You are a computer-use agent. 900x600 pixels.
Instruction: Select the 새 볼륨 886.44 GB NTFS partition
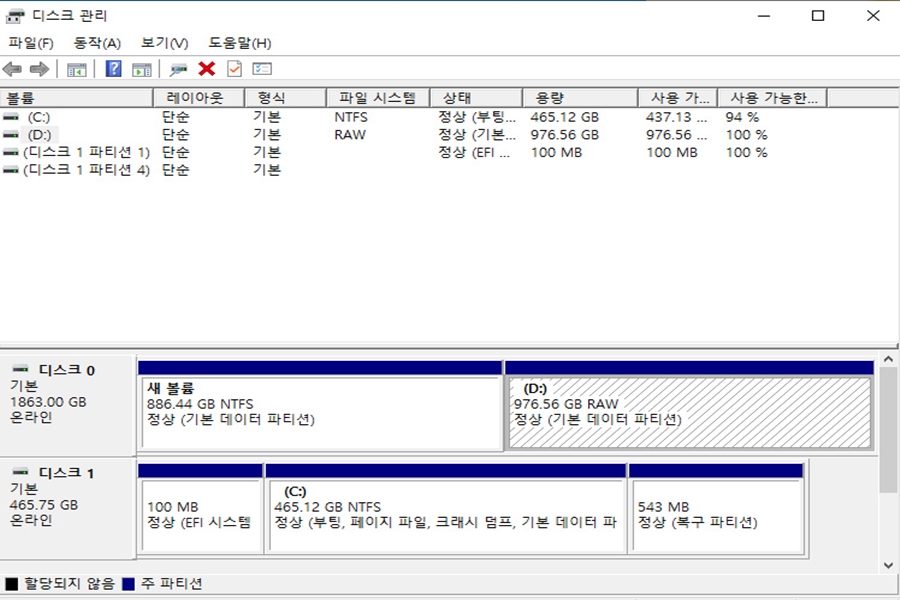click(320, 405)
